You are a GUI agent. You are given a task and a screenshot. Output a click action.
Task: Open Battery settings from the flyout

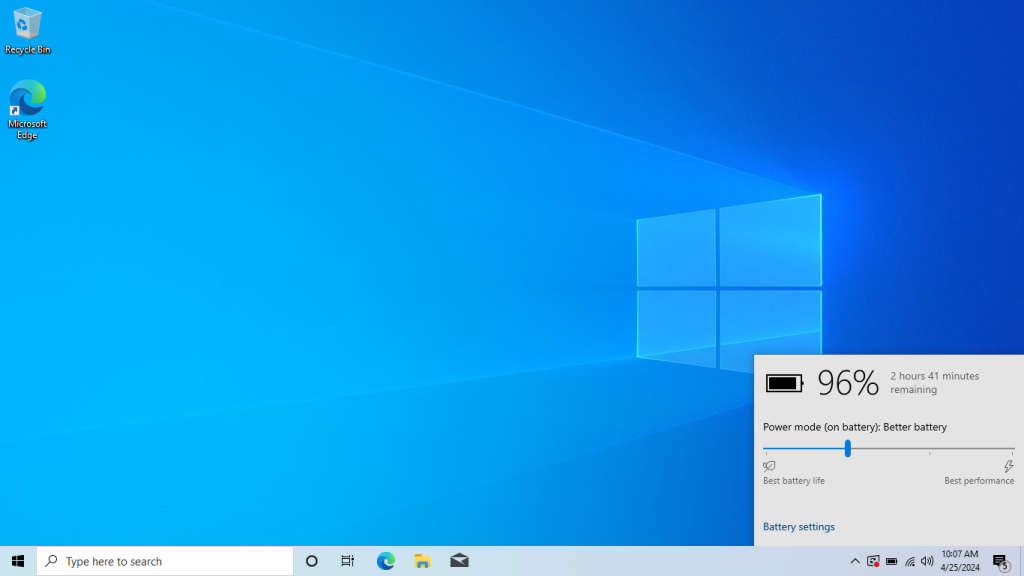pyautogui.click(x=798, y=526)
